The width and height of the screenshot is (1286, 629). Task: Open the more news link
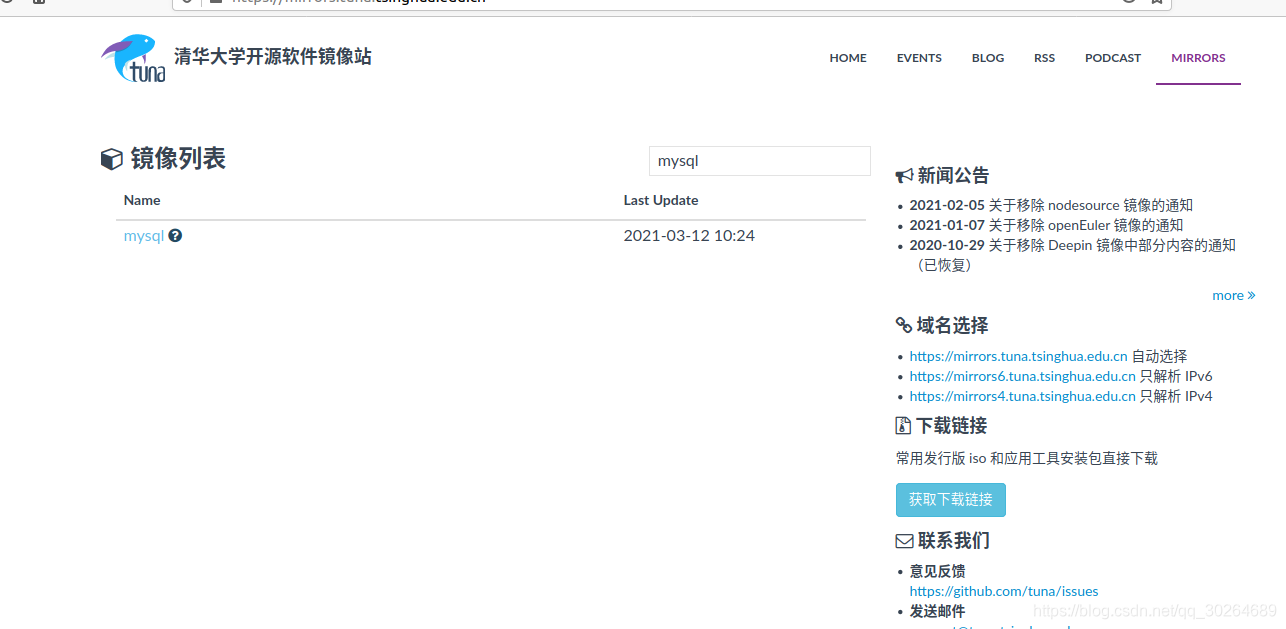[x=1233, y=295]
